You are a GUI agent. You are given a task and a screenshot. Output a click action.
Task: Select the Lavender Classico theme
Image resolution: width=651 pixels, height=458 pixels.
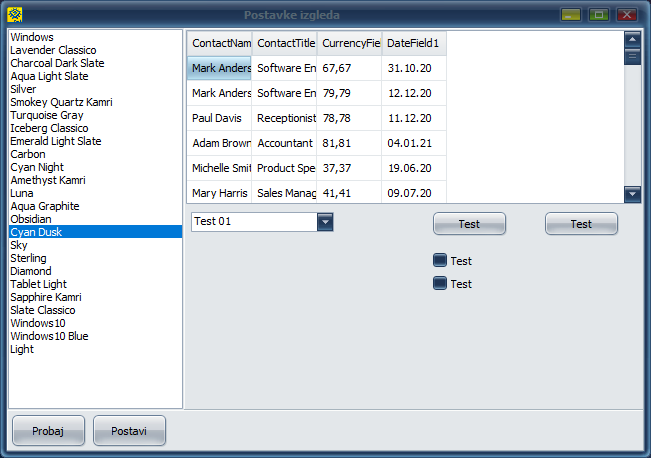point(53,50)
